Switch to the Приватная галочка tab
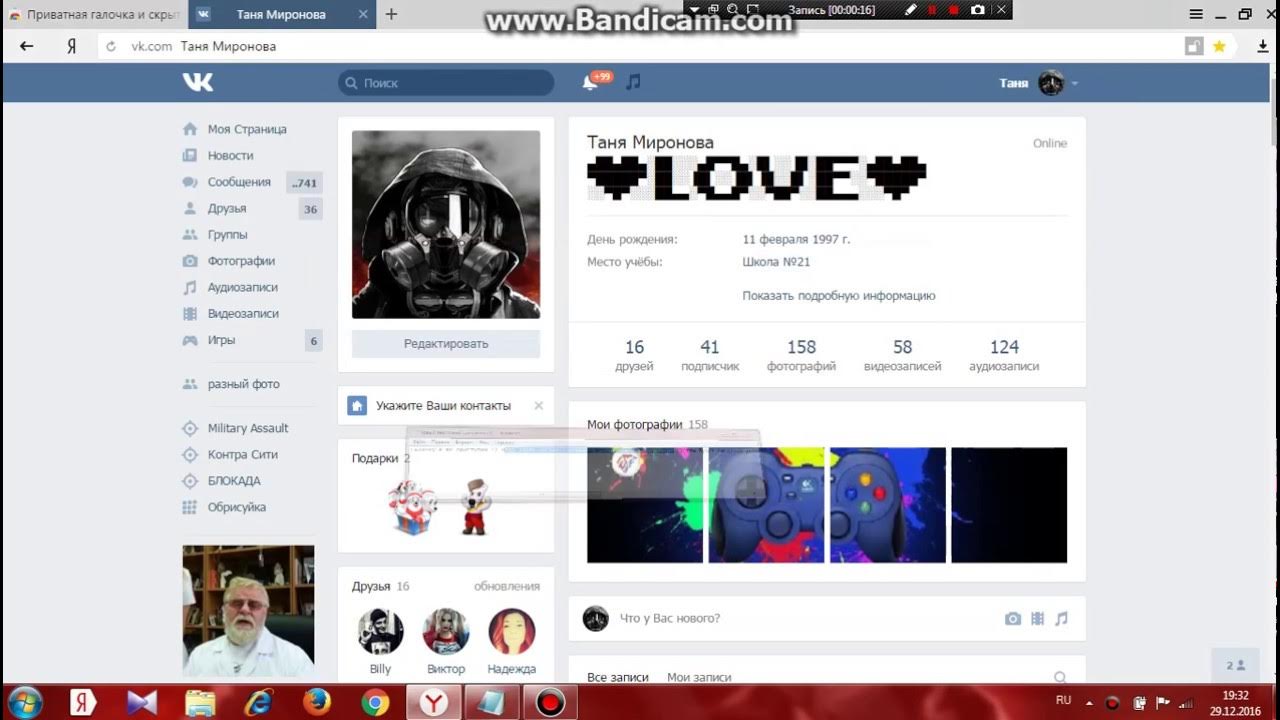This screenshot has height=720, width=1280. click(93, 14)
